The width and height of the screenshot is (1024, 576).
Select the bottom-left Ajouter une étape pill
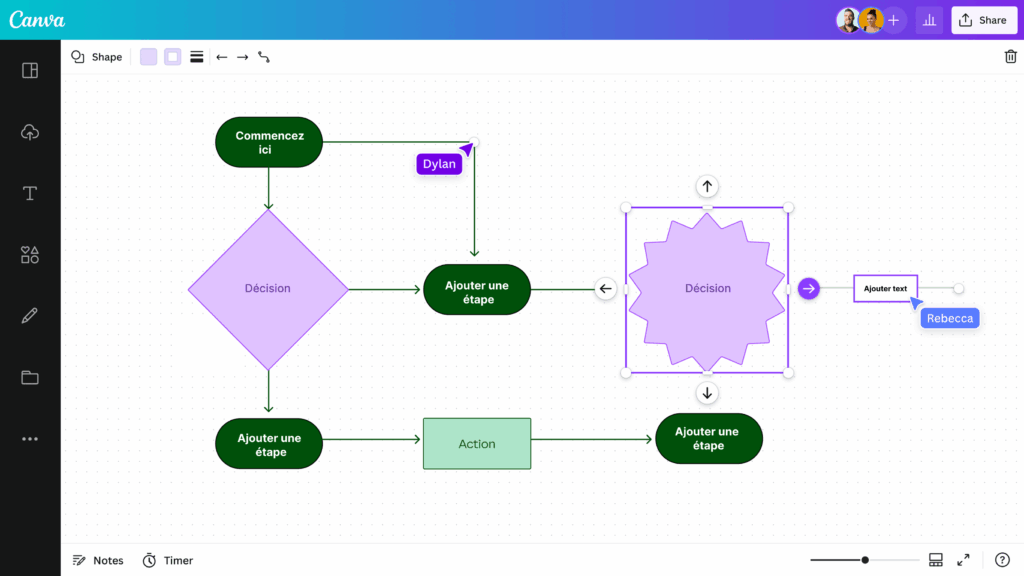coord(269,443)
